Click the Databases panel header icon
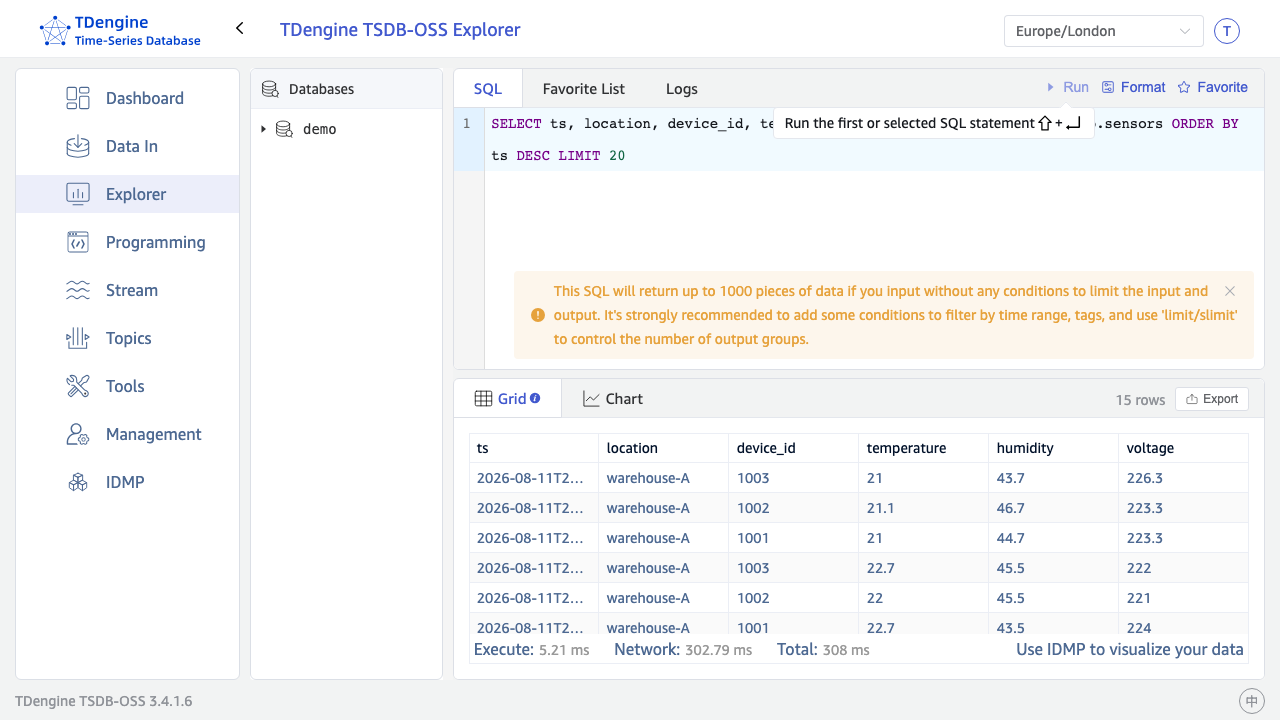 coord(270,89)
